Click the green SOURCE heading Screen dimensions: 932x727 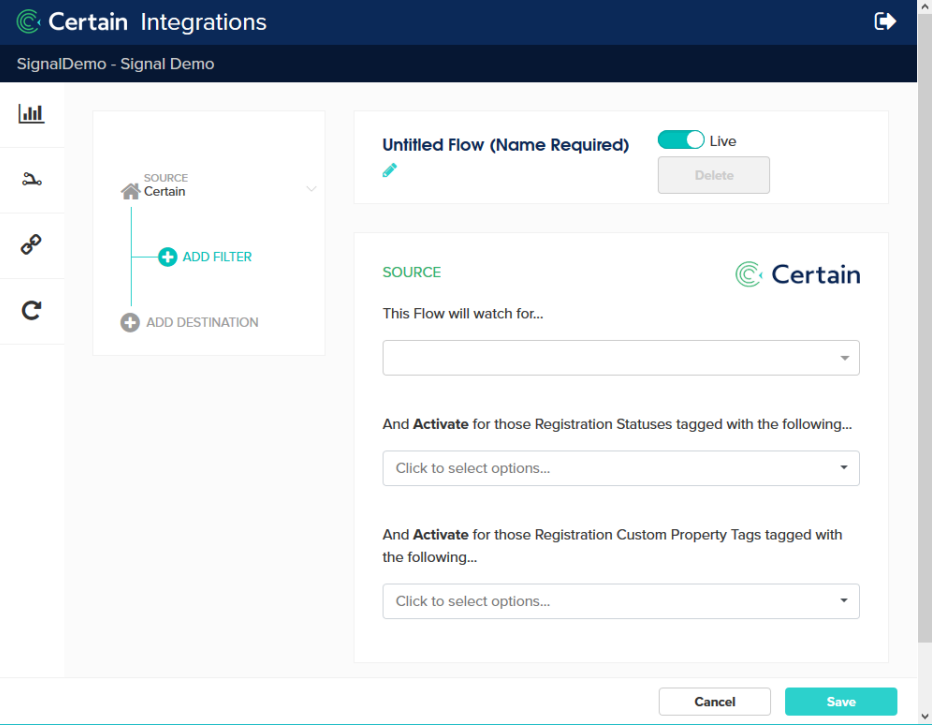point(411,272)
